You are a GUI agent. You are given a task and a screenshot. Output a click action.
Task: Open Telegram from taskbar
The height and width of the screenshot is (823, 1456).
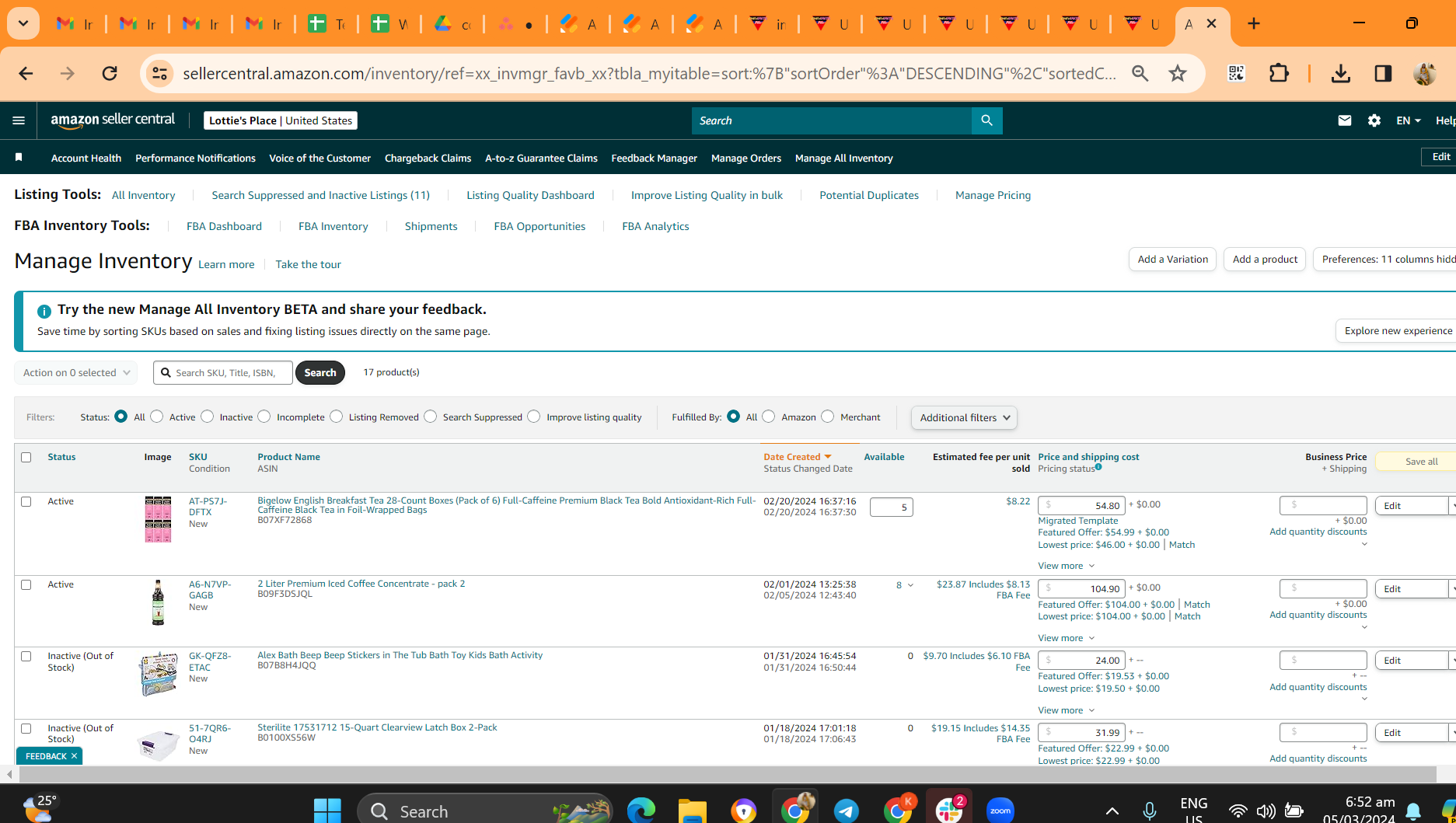[846, 811]
